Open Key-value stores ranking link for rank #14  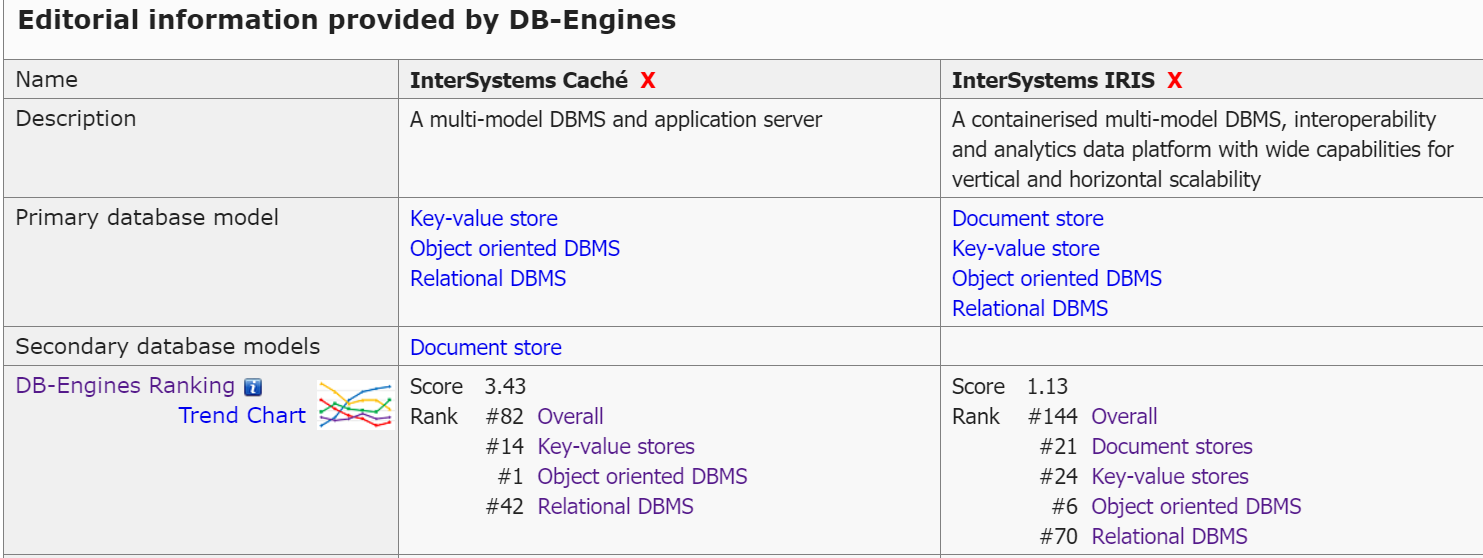(x=616, y=447)
